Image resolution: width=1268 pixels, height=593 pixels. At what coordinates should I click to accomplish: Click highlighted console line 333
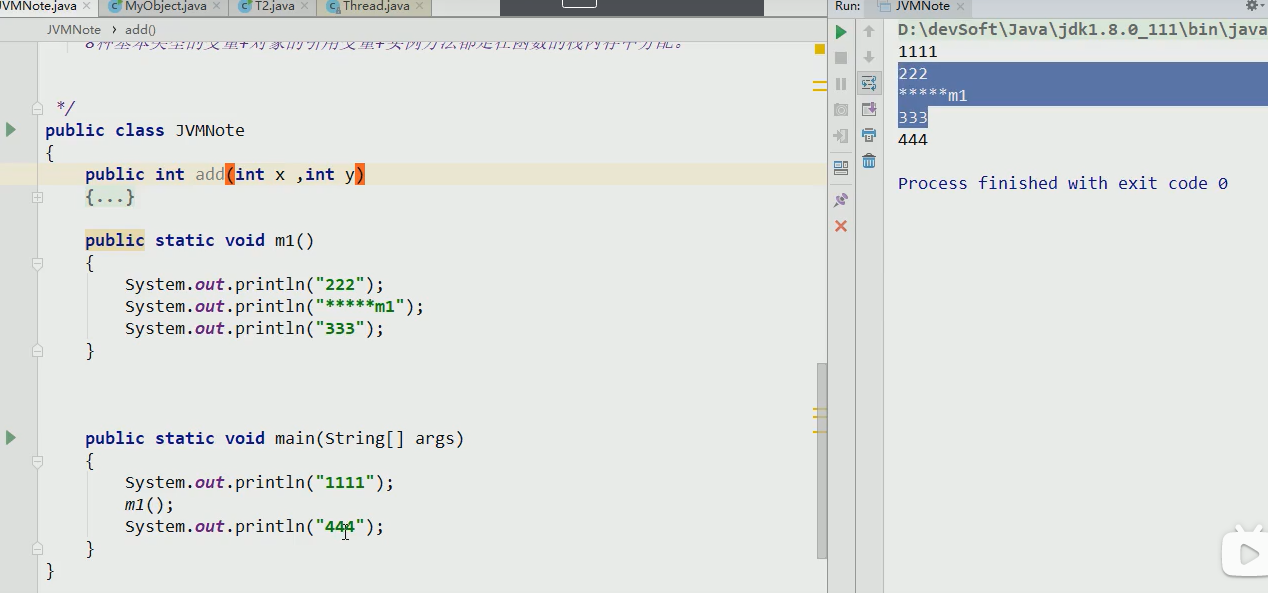click(x=913, y=118)
